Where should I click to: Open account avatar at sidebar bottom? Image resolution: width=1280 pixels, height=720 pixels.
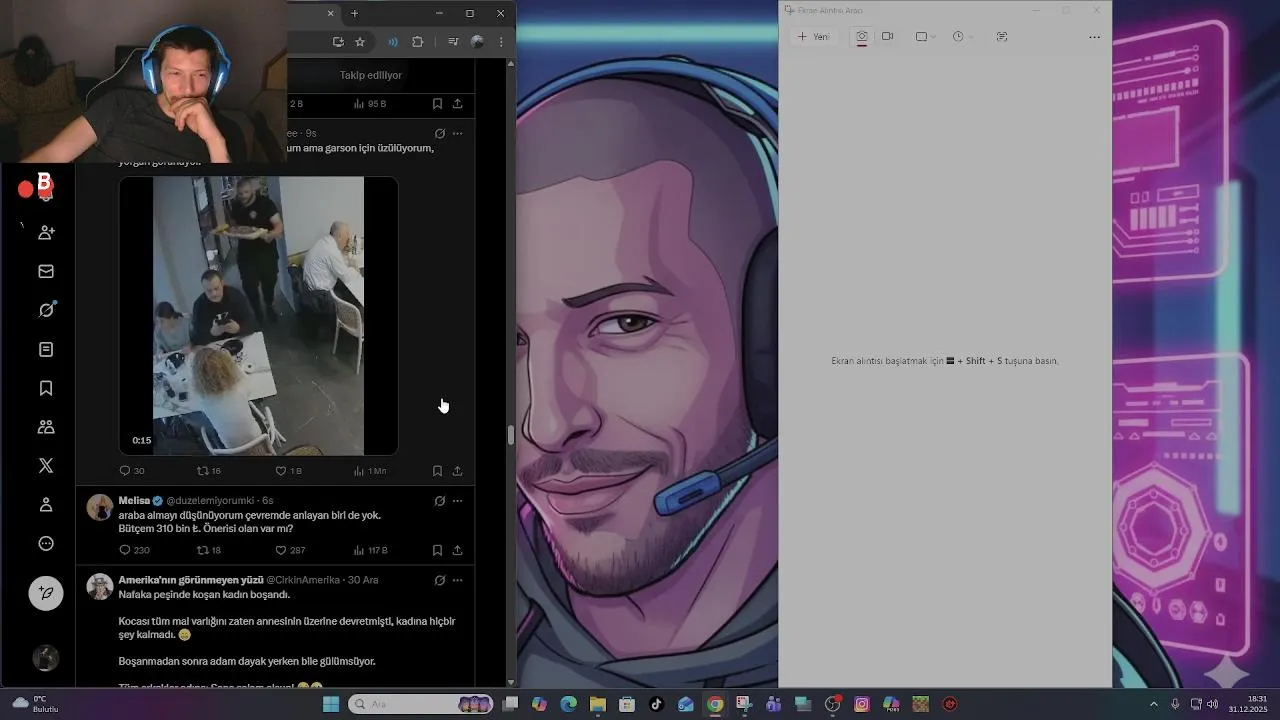tap(46, 658)
